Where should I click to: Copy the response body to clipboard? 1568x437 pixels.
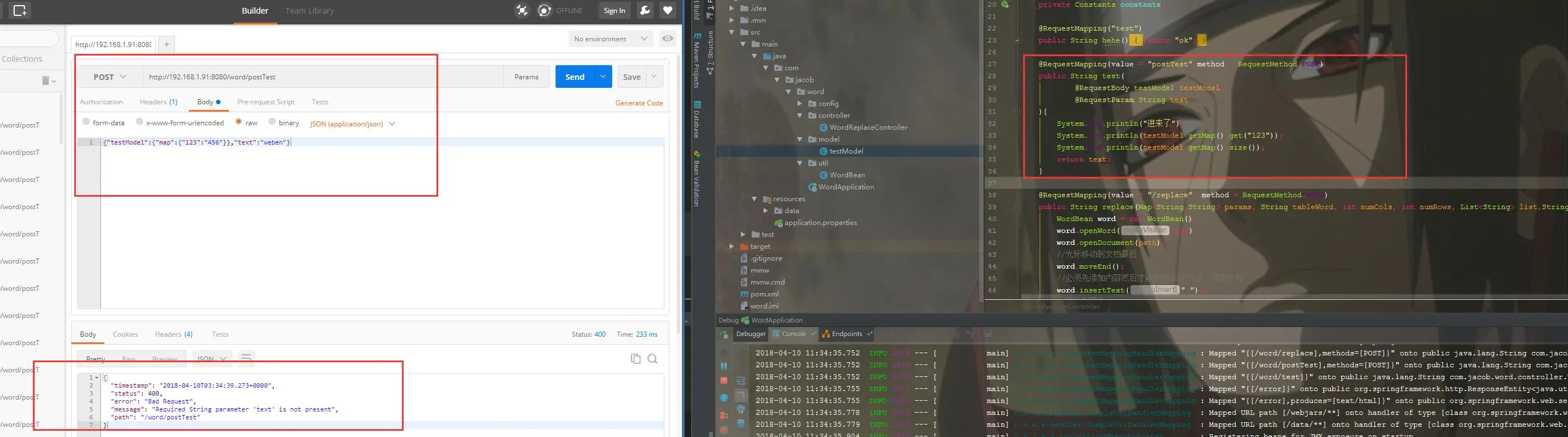(635, 358)
